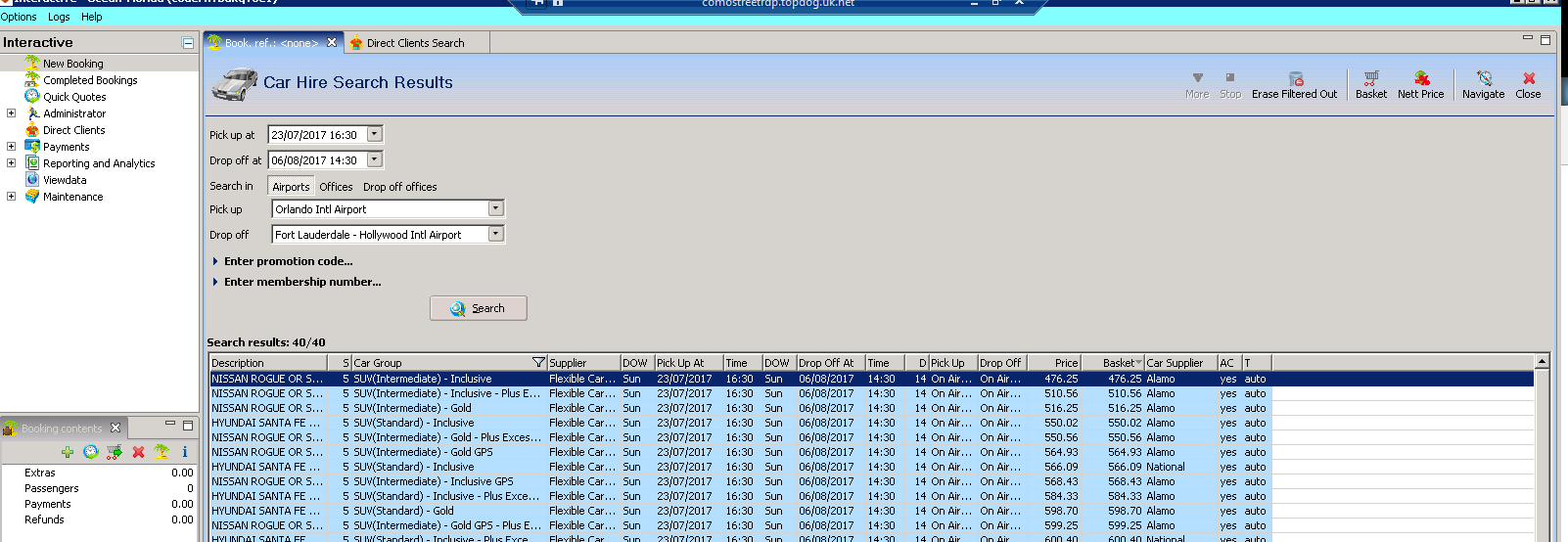Select the Airports search tab
Viewport: 1568px width, 542px height.
coord(291,187)
